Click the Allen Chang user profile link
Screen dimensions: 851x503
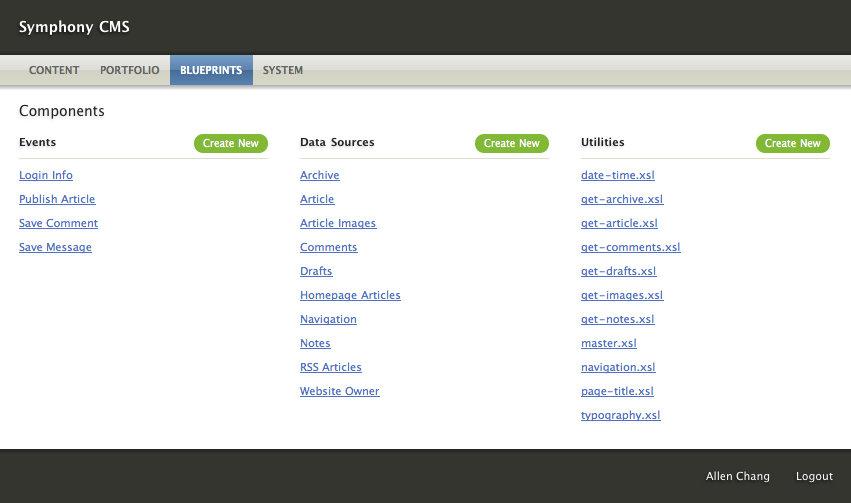tap(738, 477)
